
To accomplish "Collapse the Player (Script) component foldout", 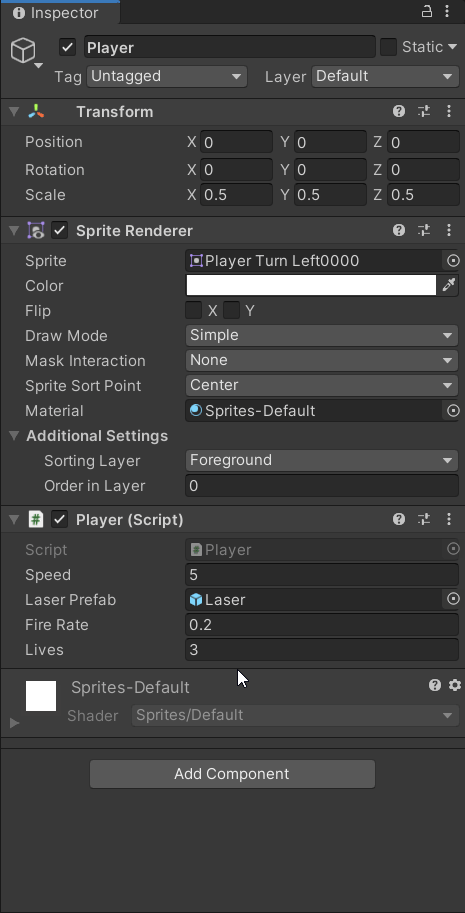I will pos(14,519).
